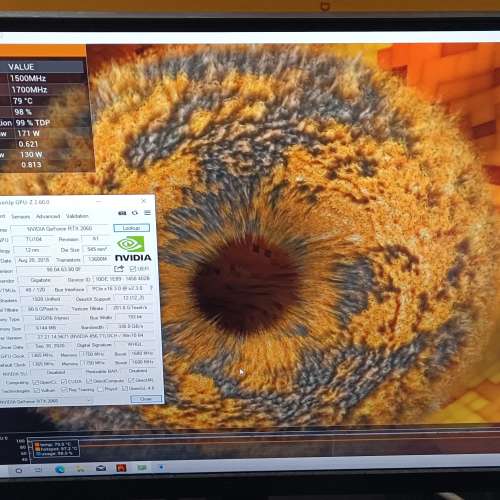The width and height of the screenshot is (500, 500).
Task: Click the 0.621 value in overlay
Action: [x=28, y=144]
